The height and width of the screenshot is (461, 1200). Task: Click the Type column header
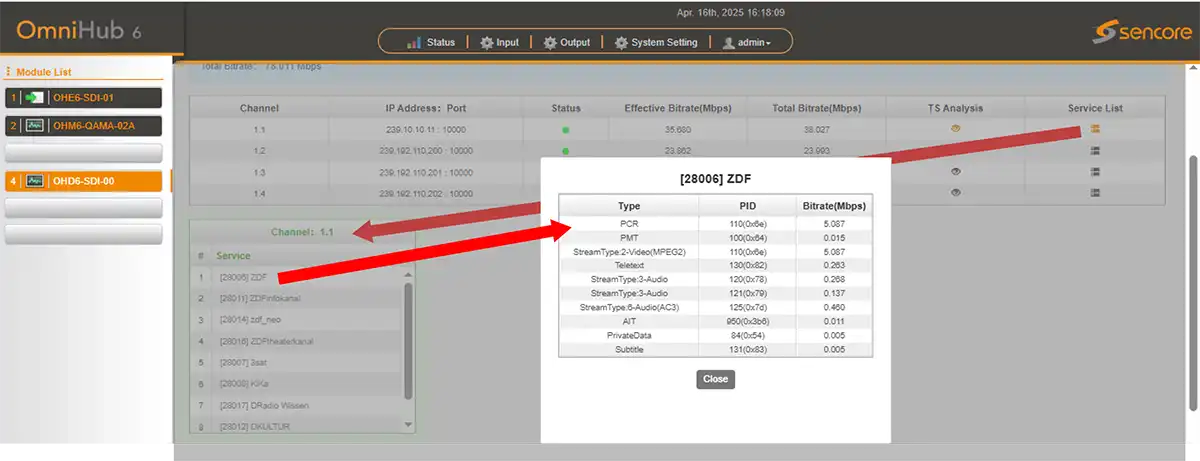point(629,206)
